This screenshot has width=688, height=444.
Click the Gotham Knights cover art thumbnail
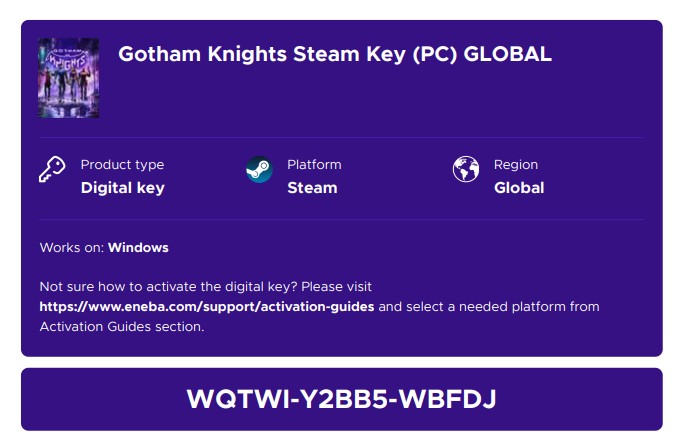click(x=68, y=78)
